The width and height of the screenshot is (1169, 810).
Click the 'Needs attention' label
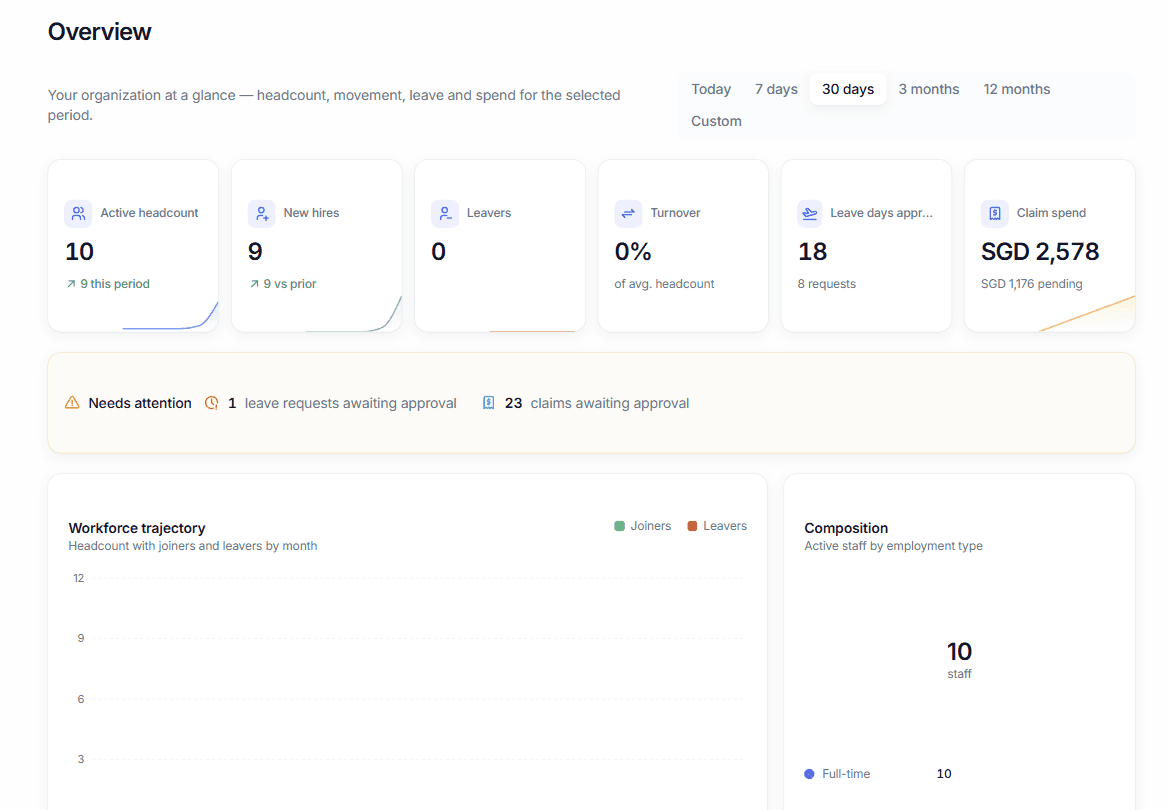(x=140, y=403)
